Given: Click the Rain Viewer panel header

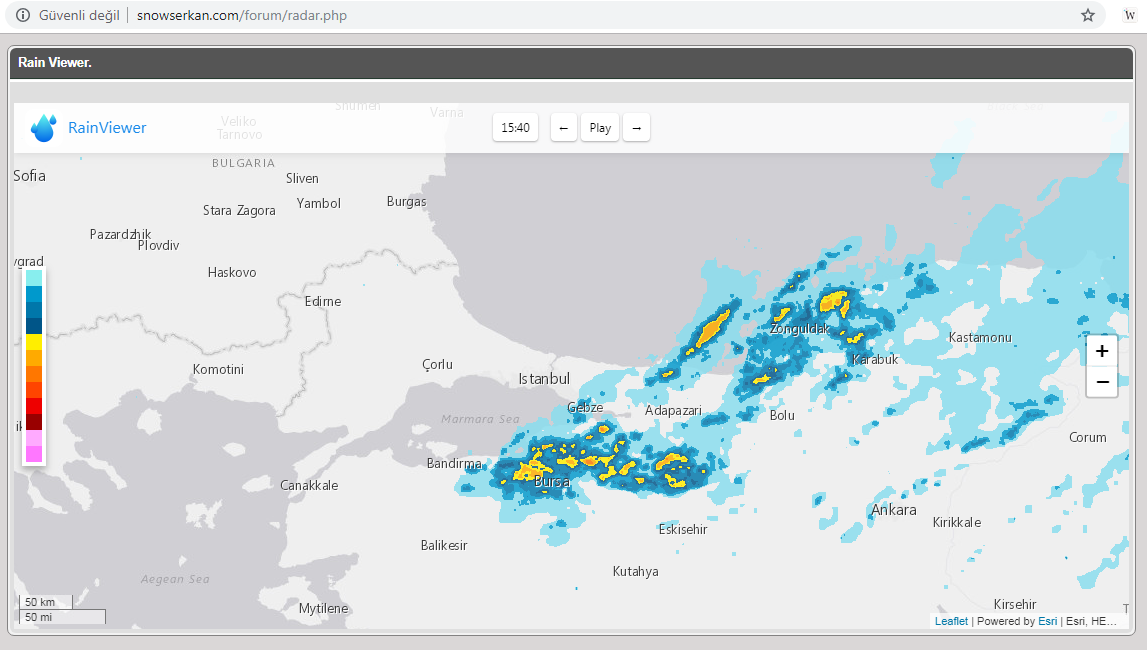Looking at the screenshot, I should (571, 63).
